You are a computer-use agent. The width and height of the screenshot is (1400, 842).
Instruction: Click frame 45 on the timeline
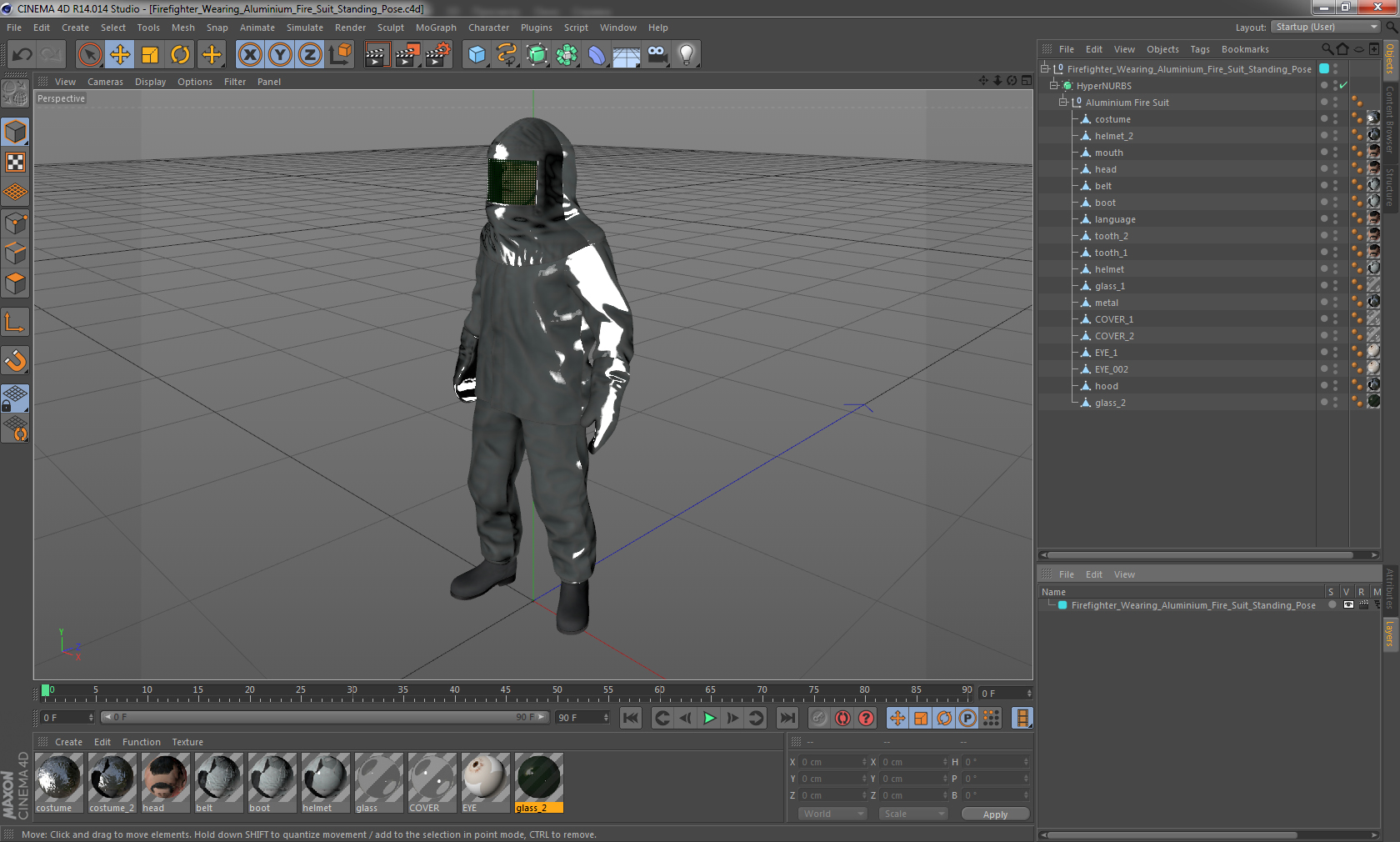(x=506, y=692)
